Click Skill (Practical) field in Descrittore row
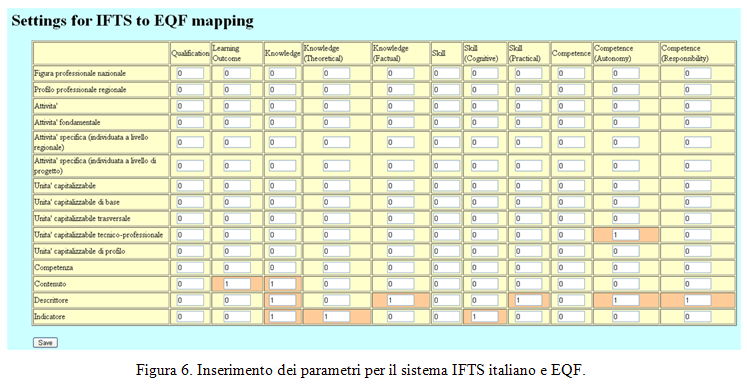 point(528,300)
